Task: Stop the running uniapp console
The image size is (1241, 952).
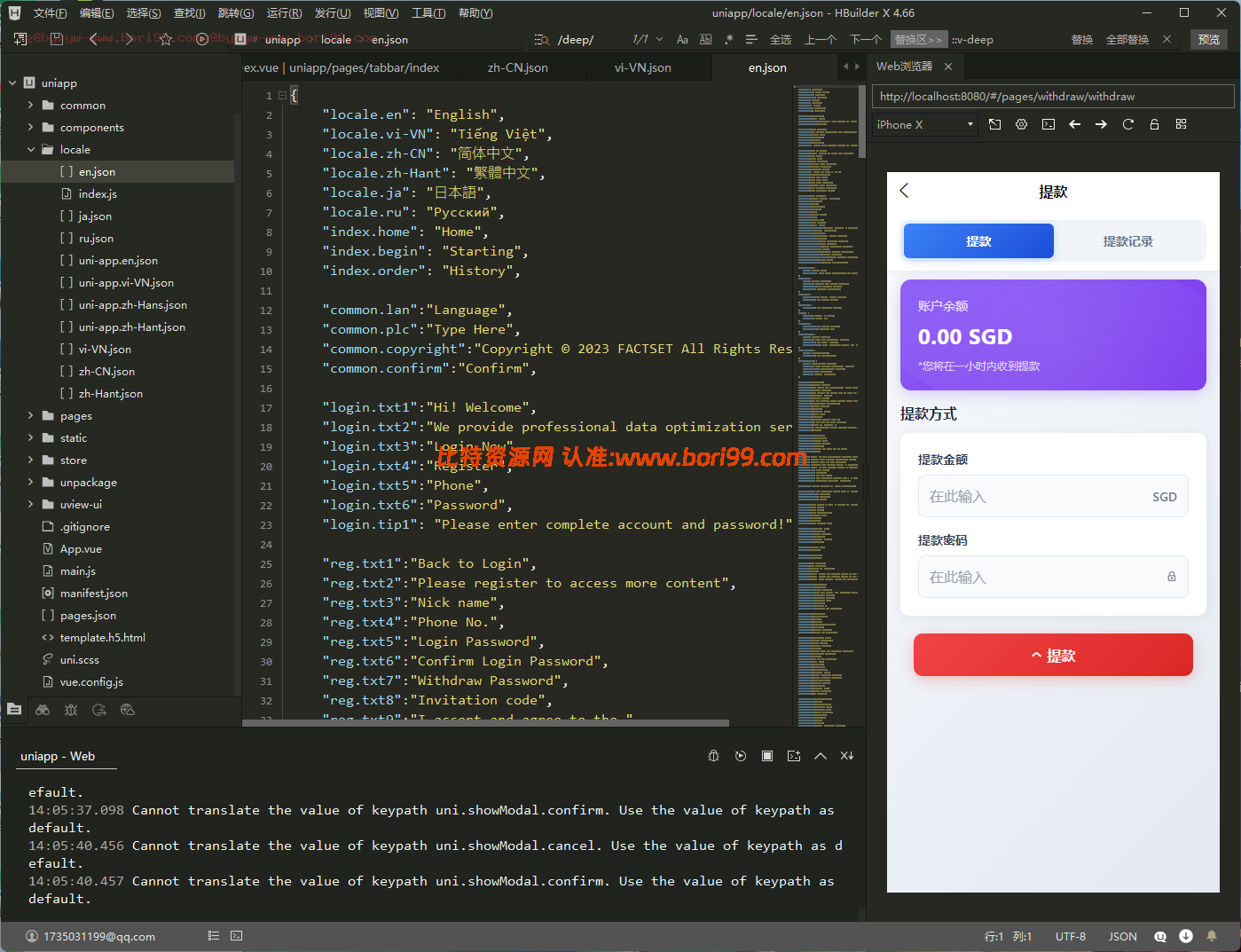Action: (x=767, y=756)
